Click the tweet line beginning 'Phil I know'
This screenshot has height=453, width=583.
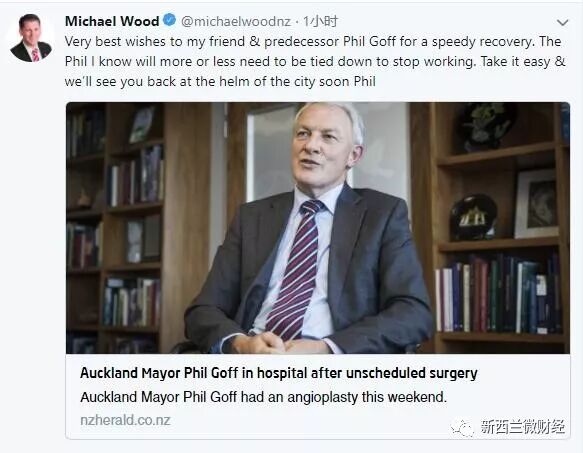tap(315, 61)
